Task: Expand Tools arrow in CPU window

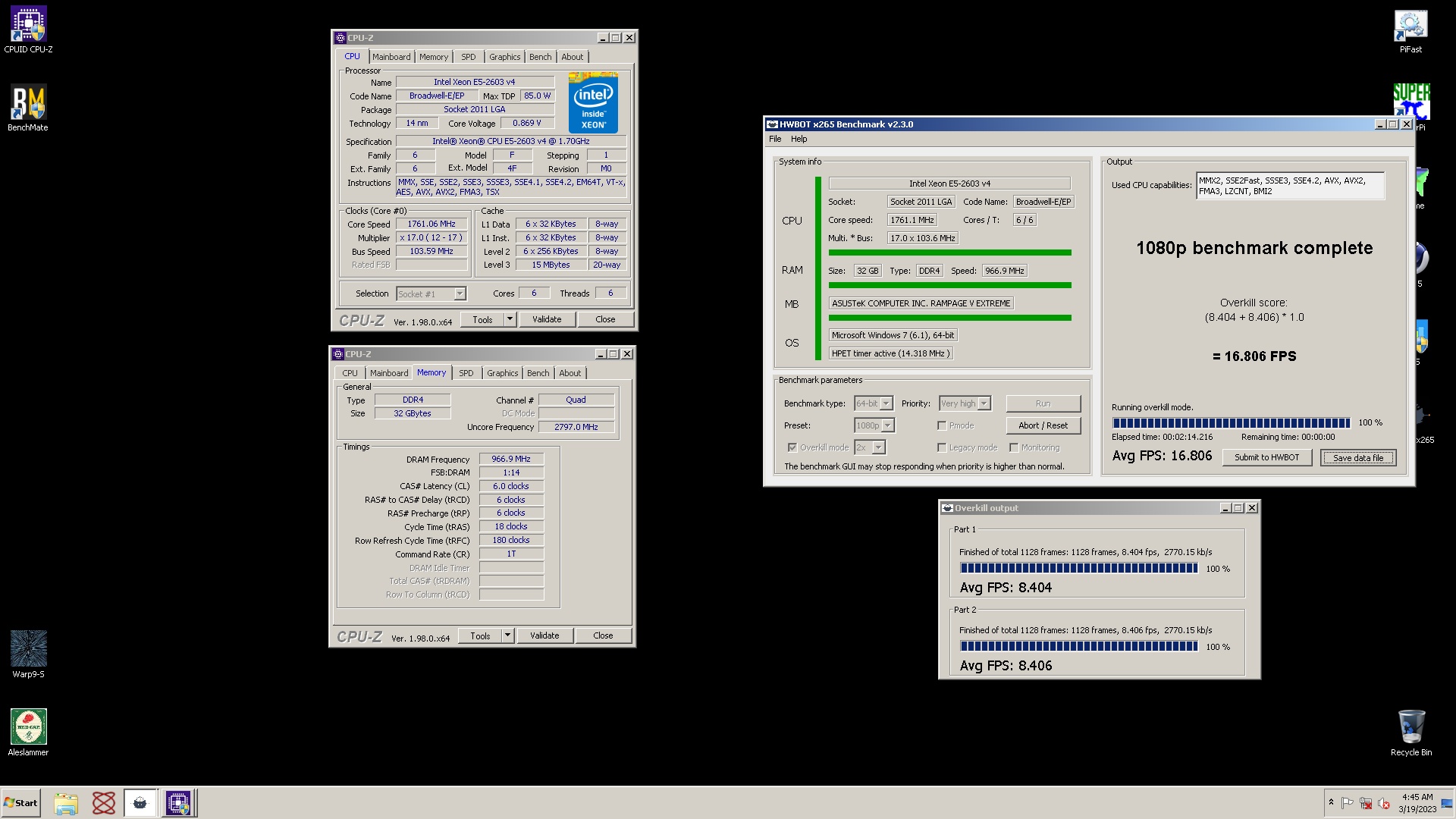Action: [510, 319]
